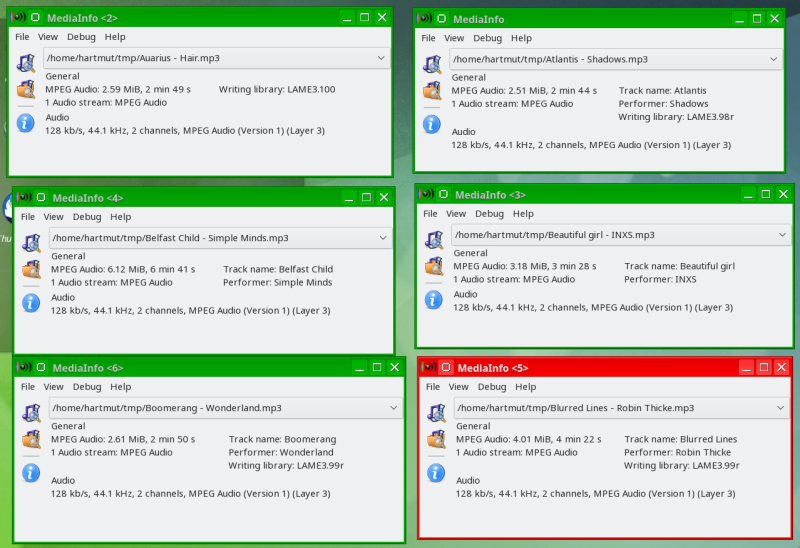Expand the Belfast Child - Simple Minds.mp3 dropdown
The image size is (800, 548).
[x=383, y=238]
